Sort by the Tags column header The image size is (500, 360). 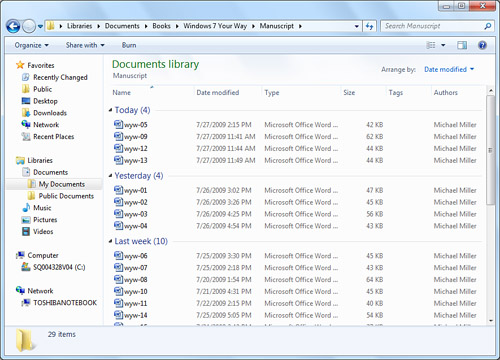point(396,93)
